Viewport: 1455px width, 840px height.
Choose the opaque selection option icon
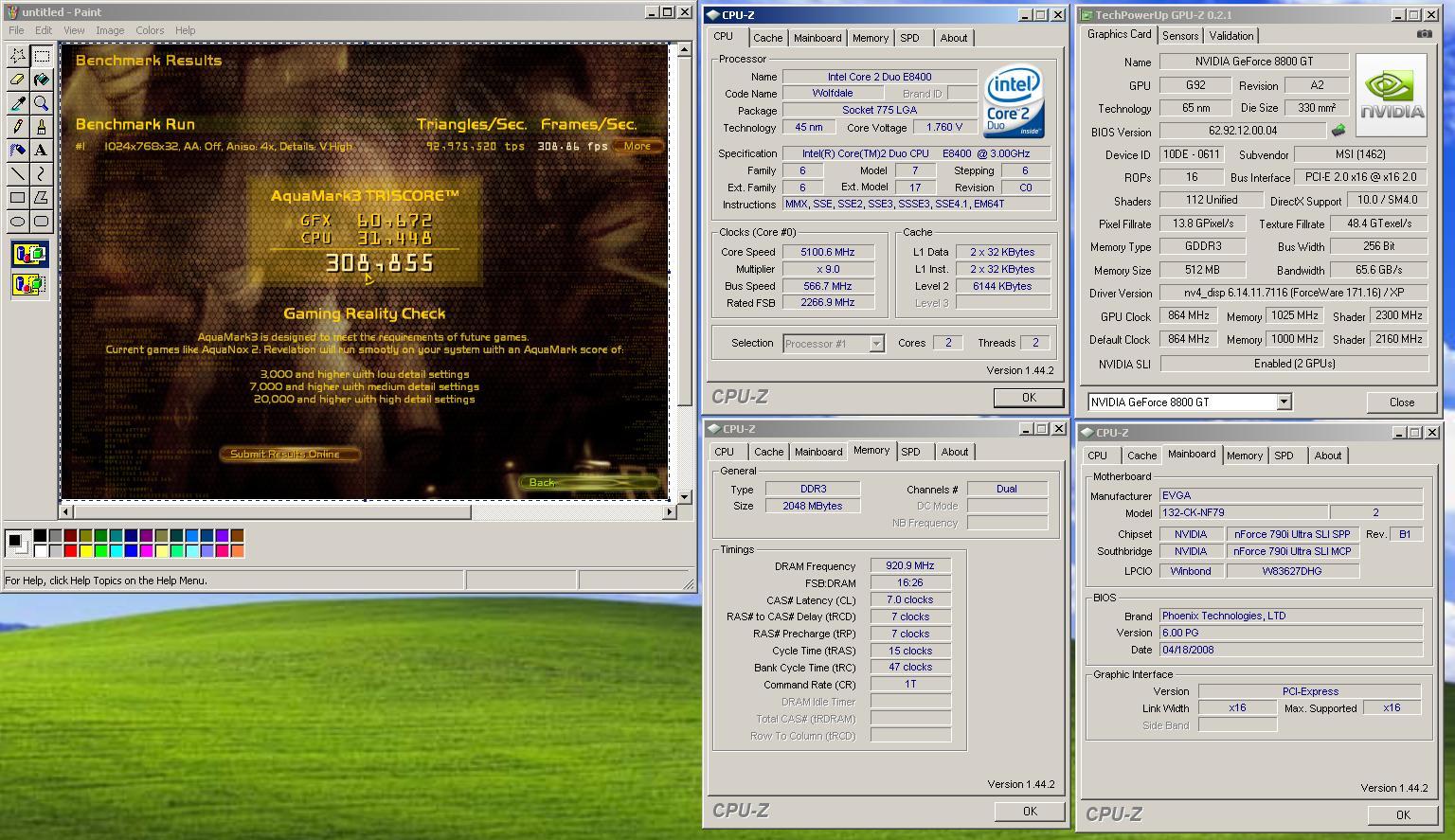29,254
